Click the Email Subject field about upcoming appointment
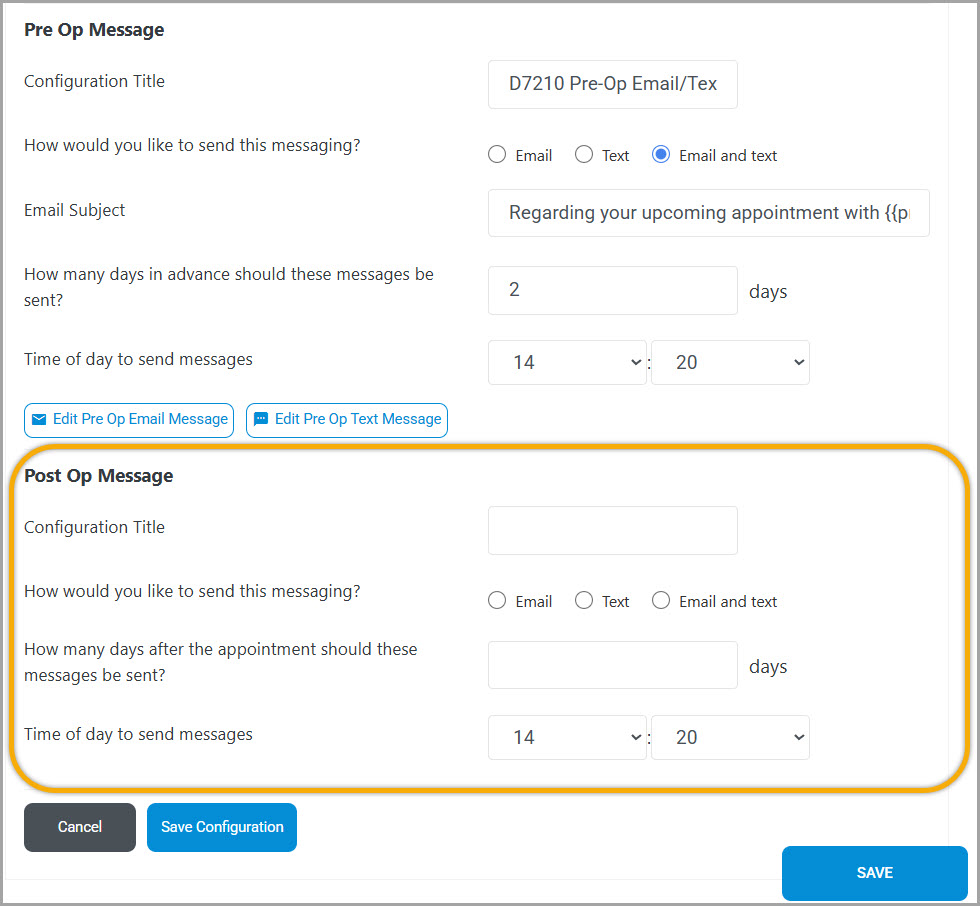The height and width of the screenshot is (906, 980). pos(708,213)
